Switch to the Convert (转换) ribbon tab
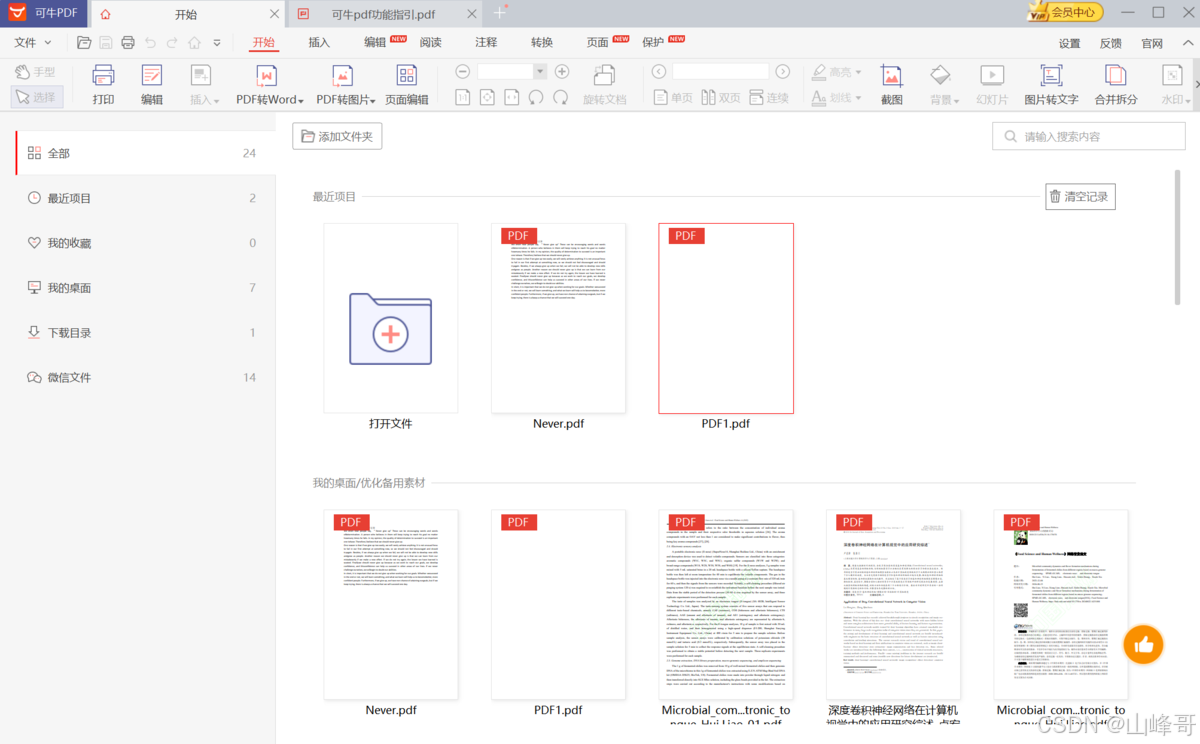 point(542,43)
